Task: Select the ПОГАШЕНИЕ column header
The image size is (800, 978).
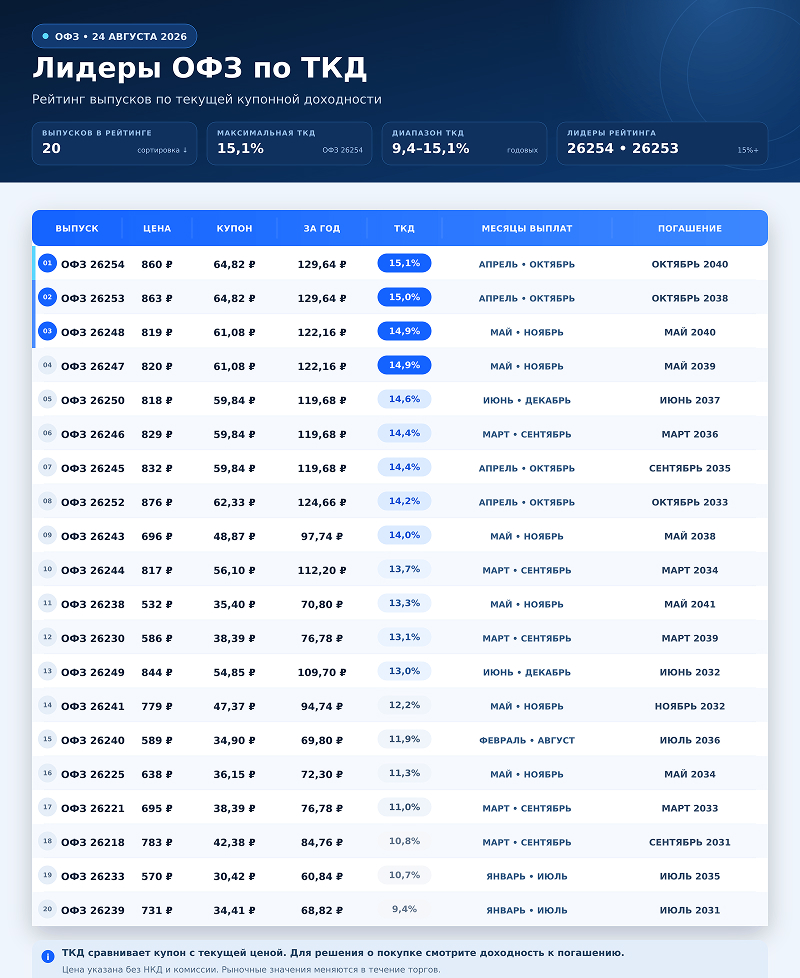Action: [690, 228]
